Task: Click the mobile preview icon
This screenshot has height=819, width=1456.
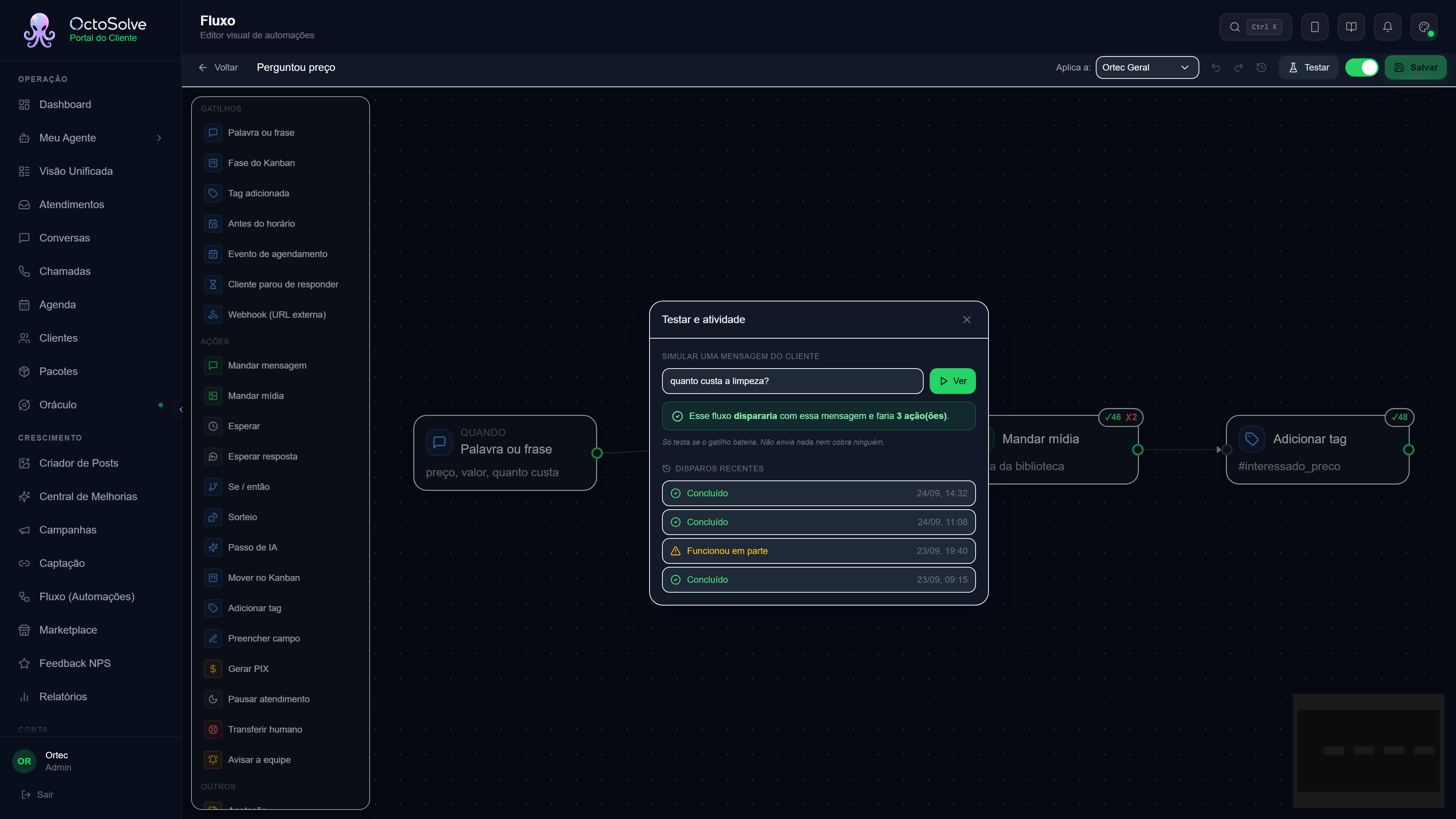Action: [1315, 27]
